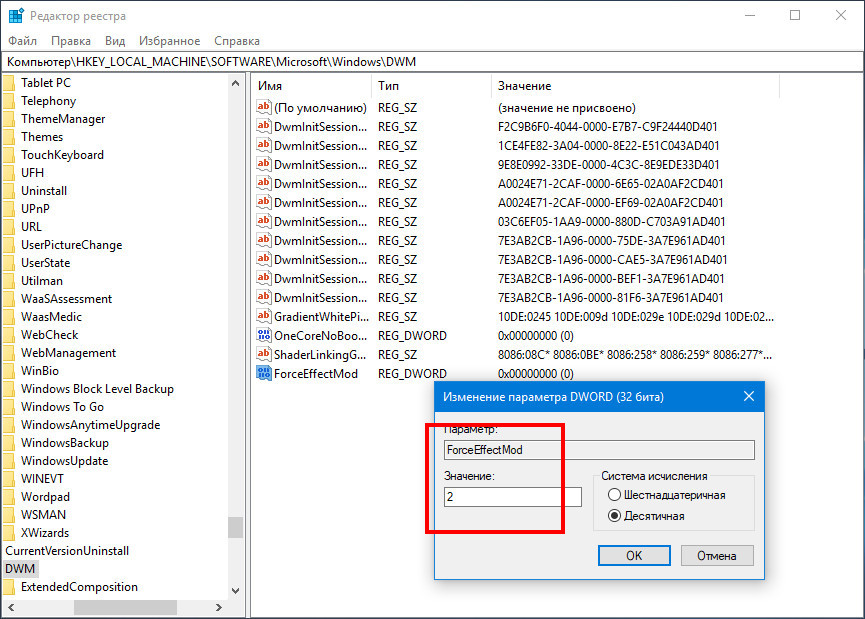Click the tree horizontal scroll right arrow
The width and height of the screenshot is (865, 619).
(219, 607)
